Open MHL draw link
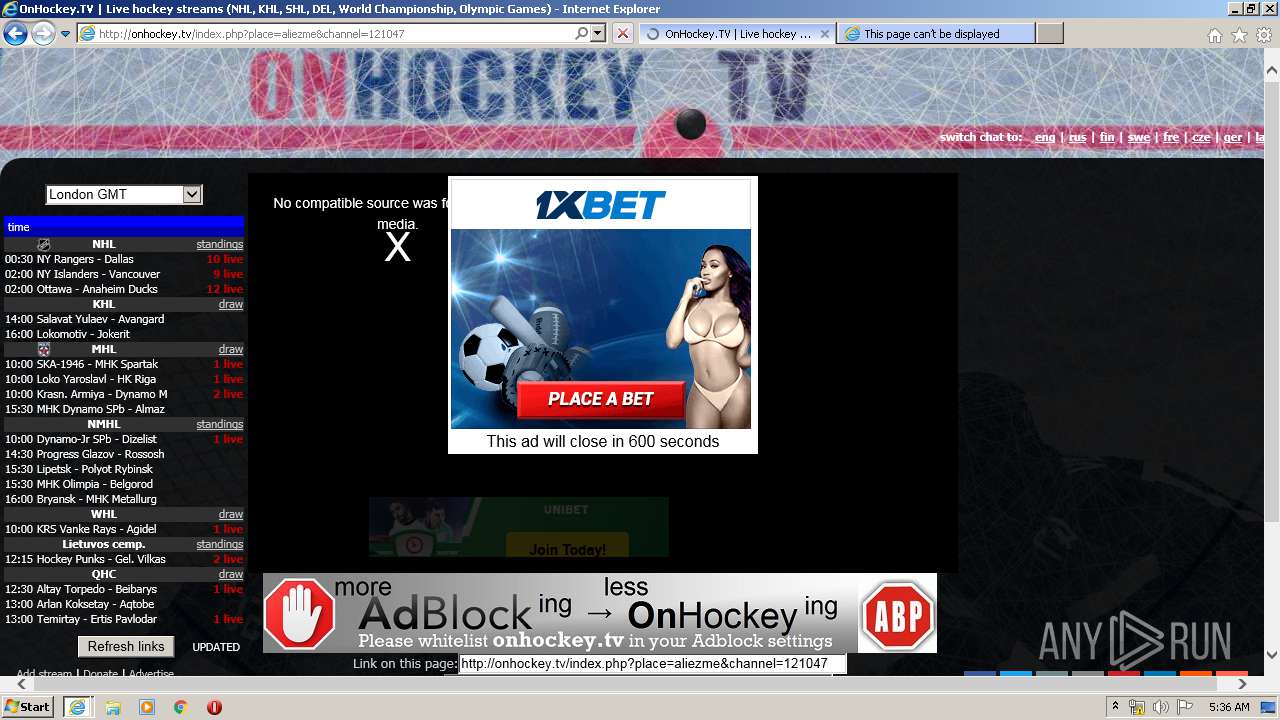This screenshot has width=1280, height=720. click(231, 349)
